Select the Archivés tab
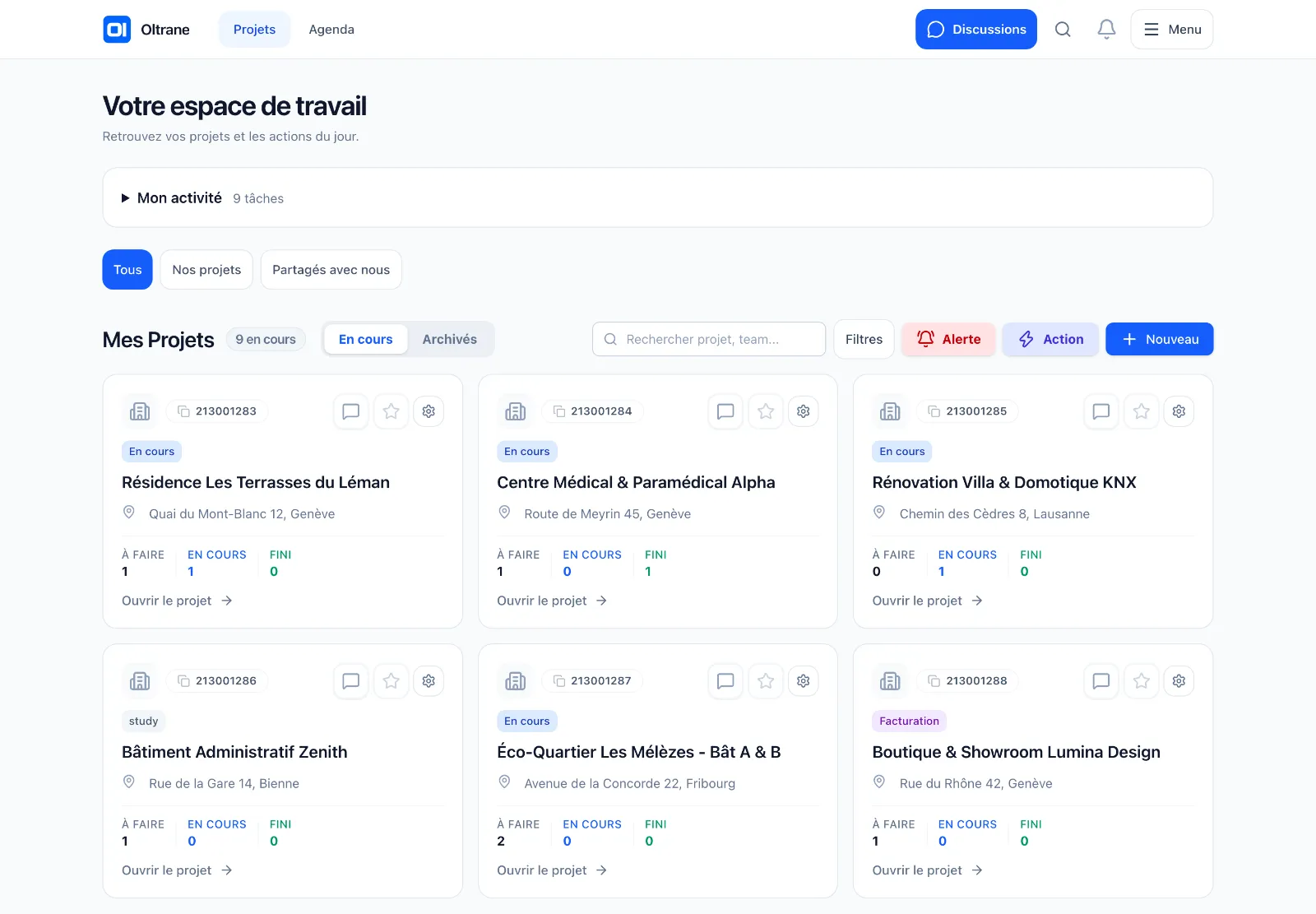The image size is (1316, 914). (450, 339)
